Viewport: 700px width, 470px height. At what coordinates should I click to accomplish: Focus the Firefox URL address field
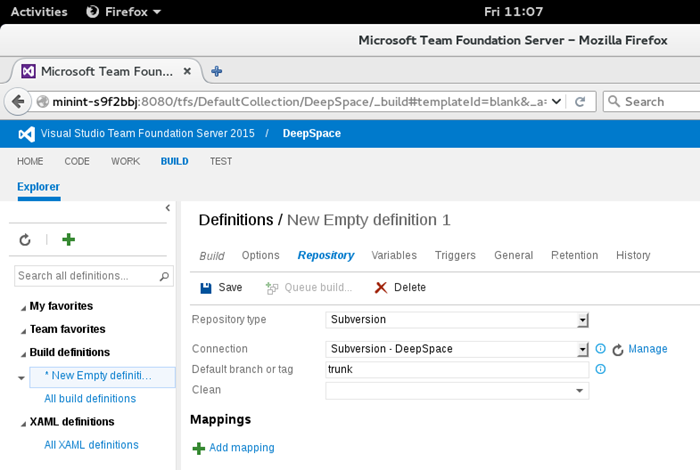(x=299, y=102)
